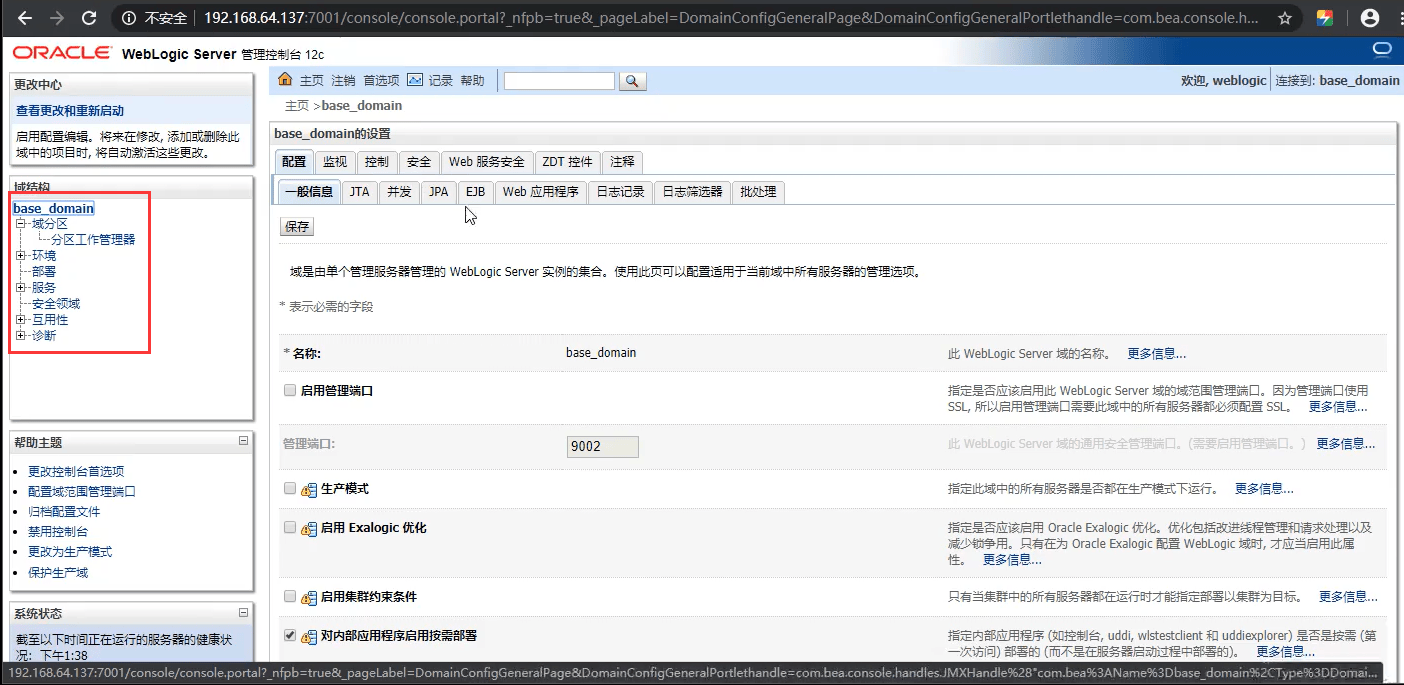Reload the page with the refresh icon
Screen dimensions: 1404x685
coord(89,18)
